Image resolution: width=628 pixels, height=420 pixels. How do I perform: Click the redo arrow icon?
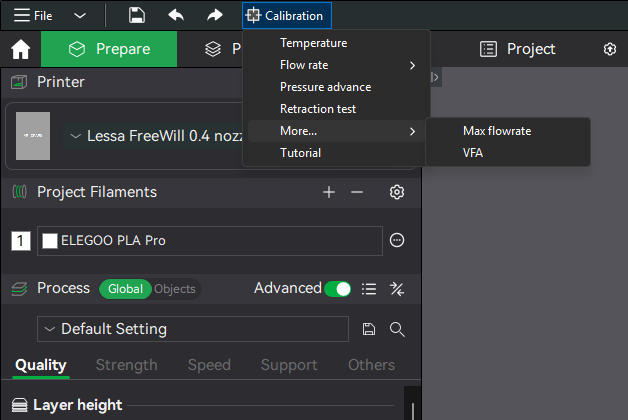214,15
